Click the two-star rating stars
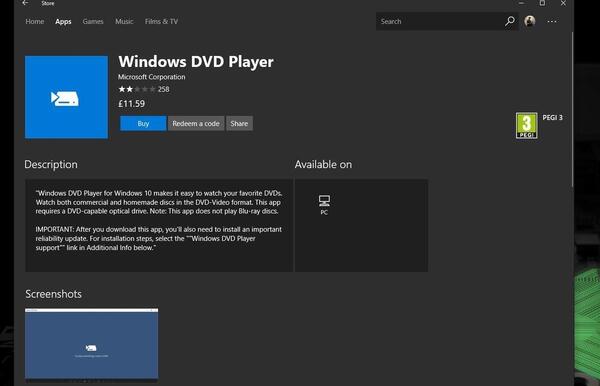 coord(137,89)
